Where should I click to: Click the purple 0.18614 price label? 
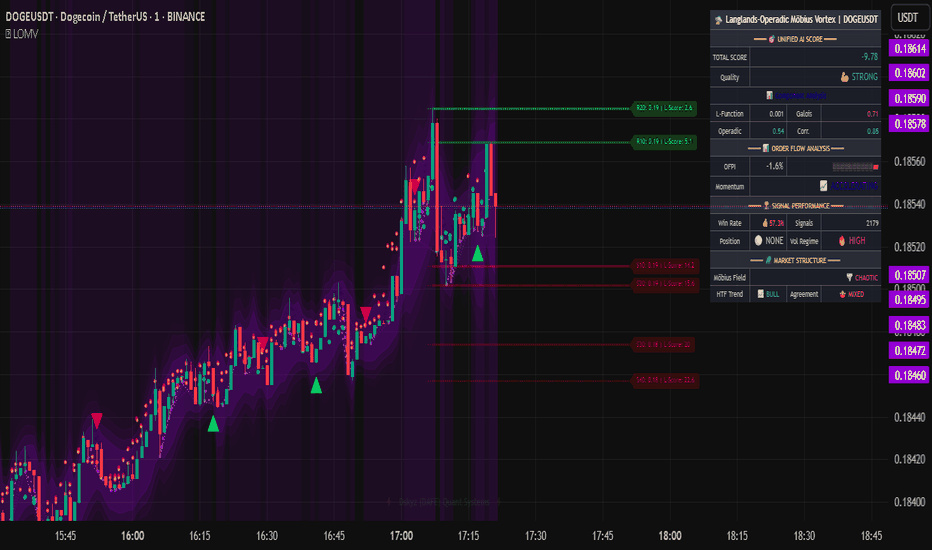pos(909,48)
